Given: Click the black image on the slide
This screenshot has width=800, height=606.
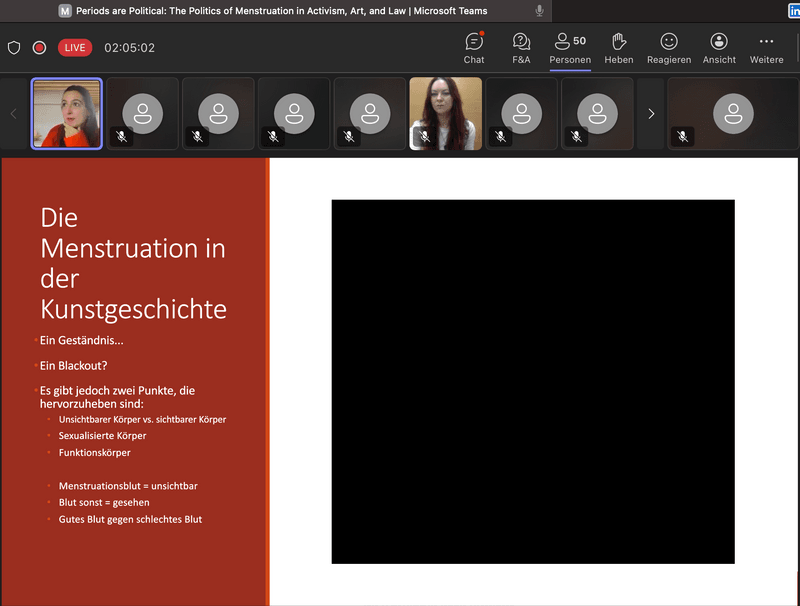Looking at the screenshot, I should 533,381.
